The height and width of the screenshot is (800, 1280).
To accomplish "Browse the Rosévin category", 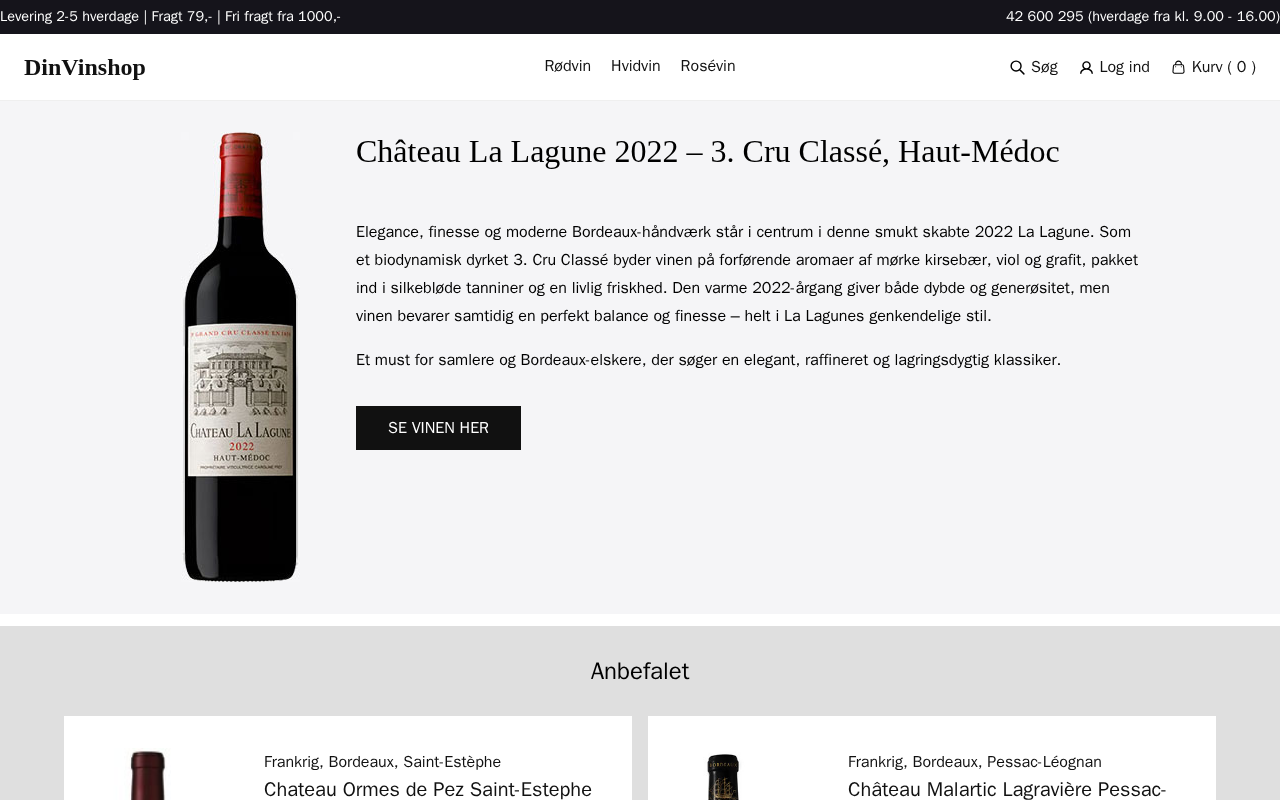I will pyautogui.click(x=708, y=66).
